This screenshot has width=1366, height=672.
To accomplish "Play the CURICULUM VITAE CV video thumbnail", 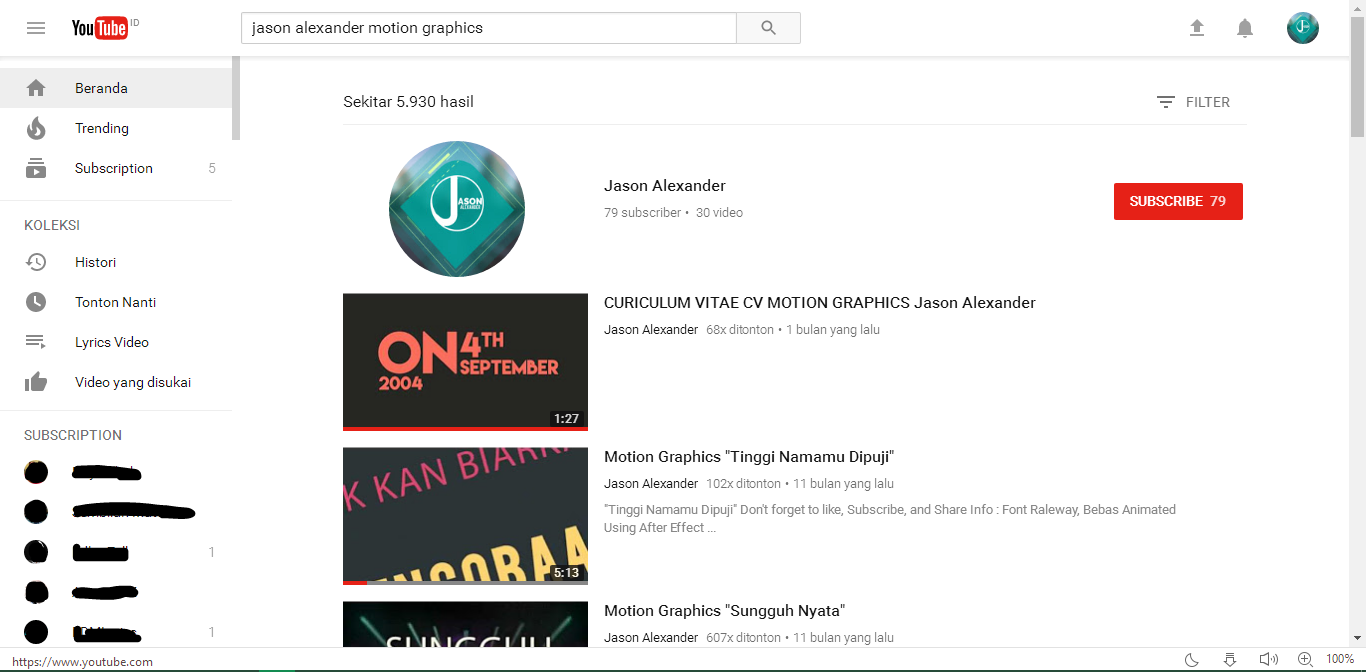I will click(465, 361).
